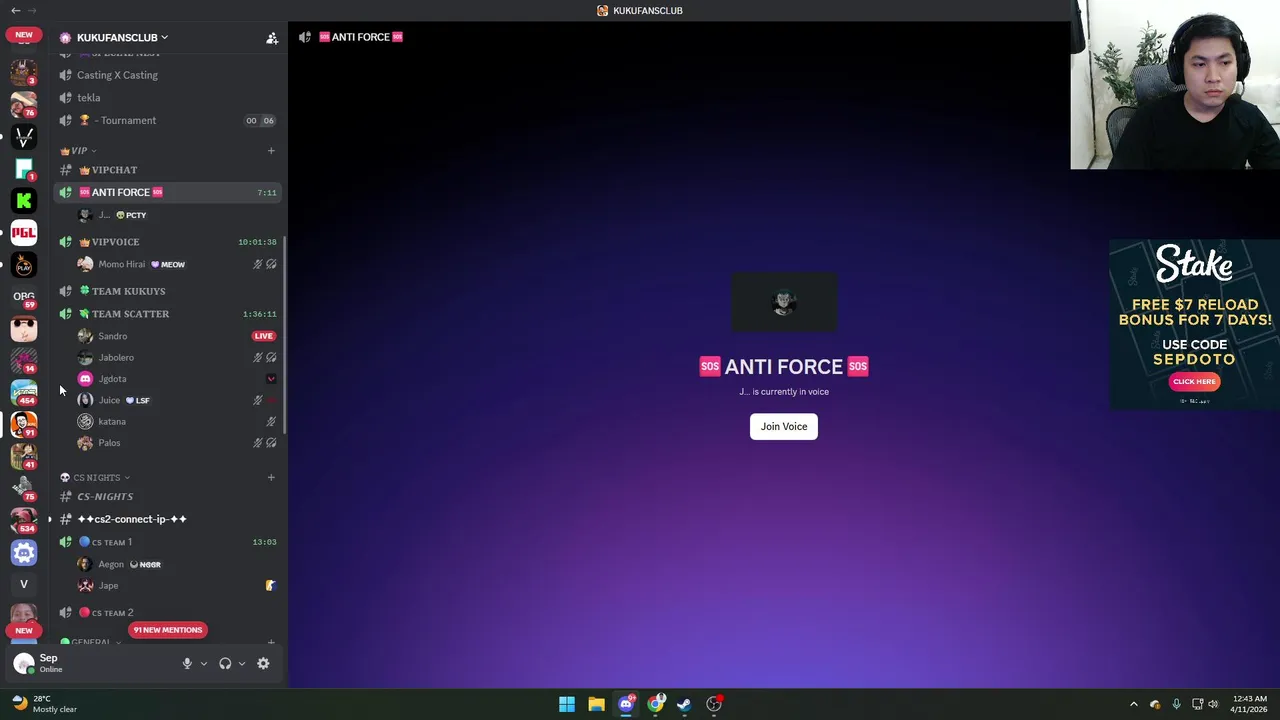Open the green K server icon
The height and width of the screenshot is (720, 1280).
point(24,200)
